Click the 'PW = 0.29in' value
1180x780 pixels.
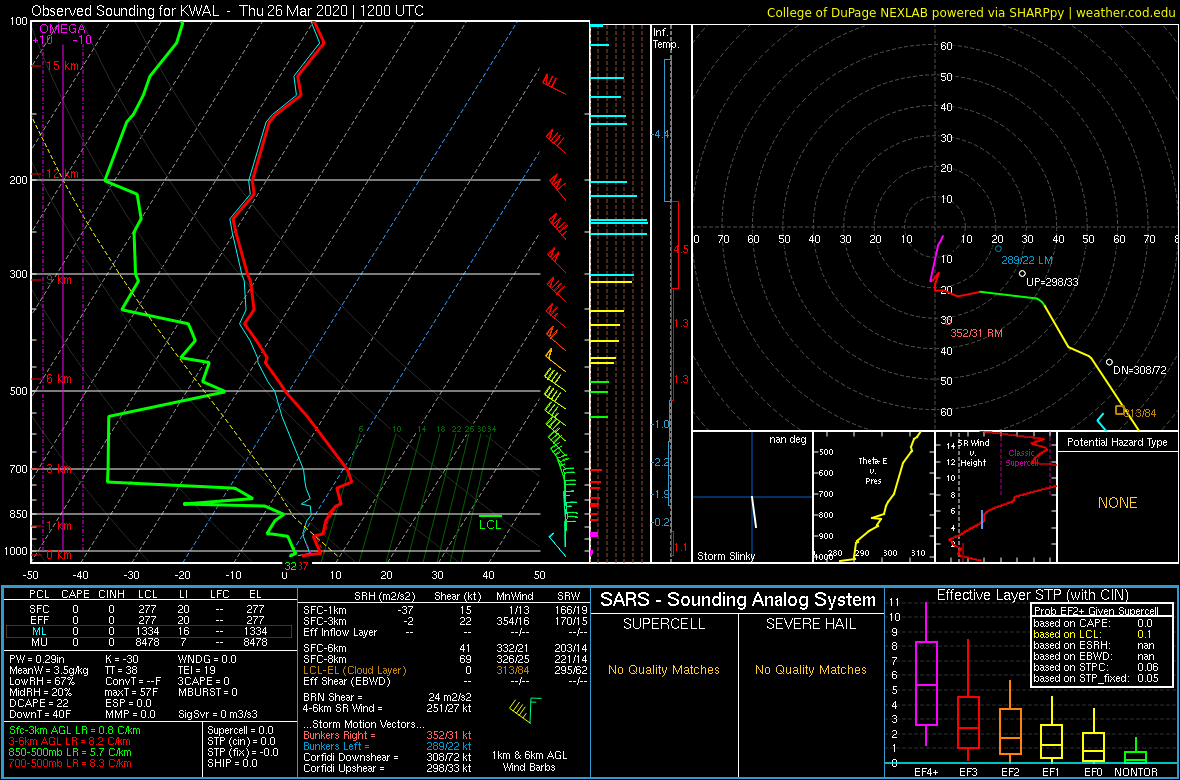coord(38,659)
